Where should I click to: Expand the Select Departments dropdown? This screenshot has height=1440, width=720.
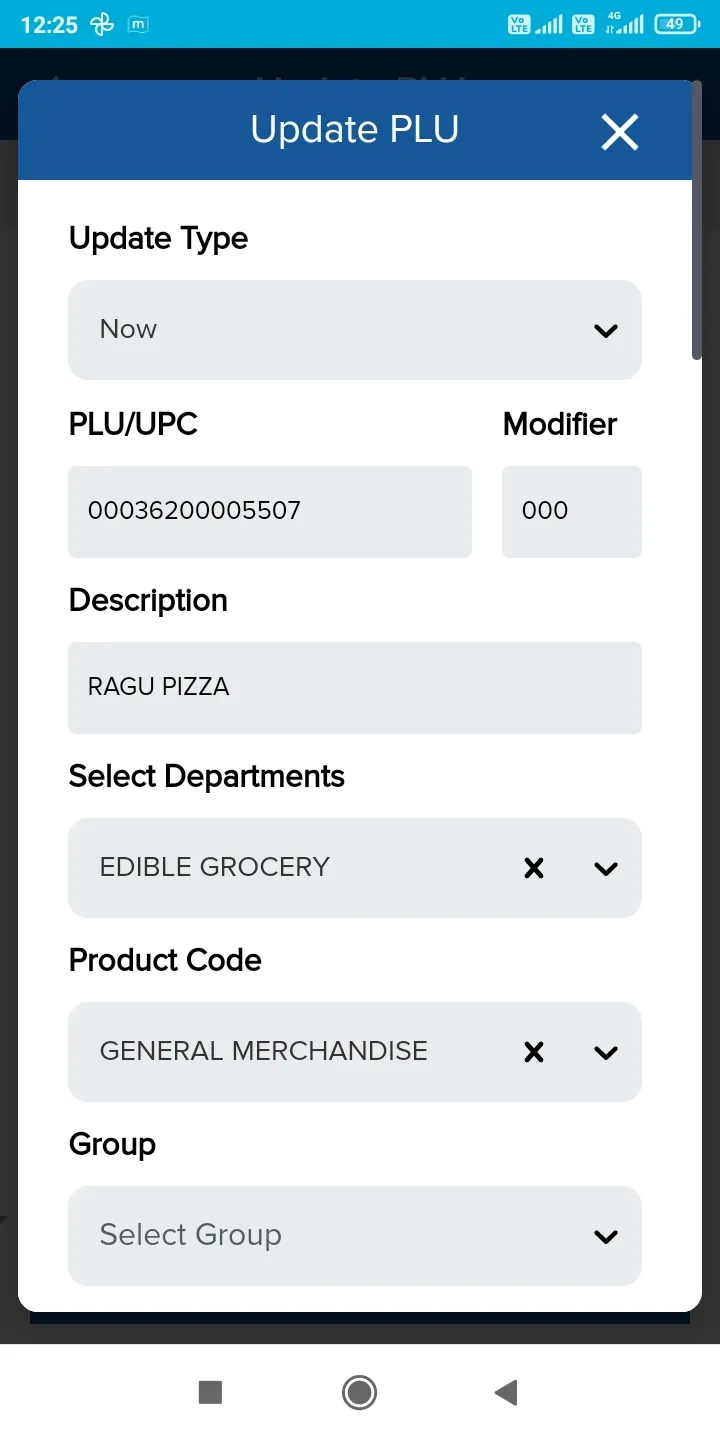605,868
